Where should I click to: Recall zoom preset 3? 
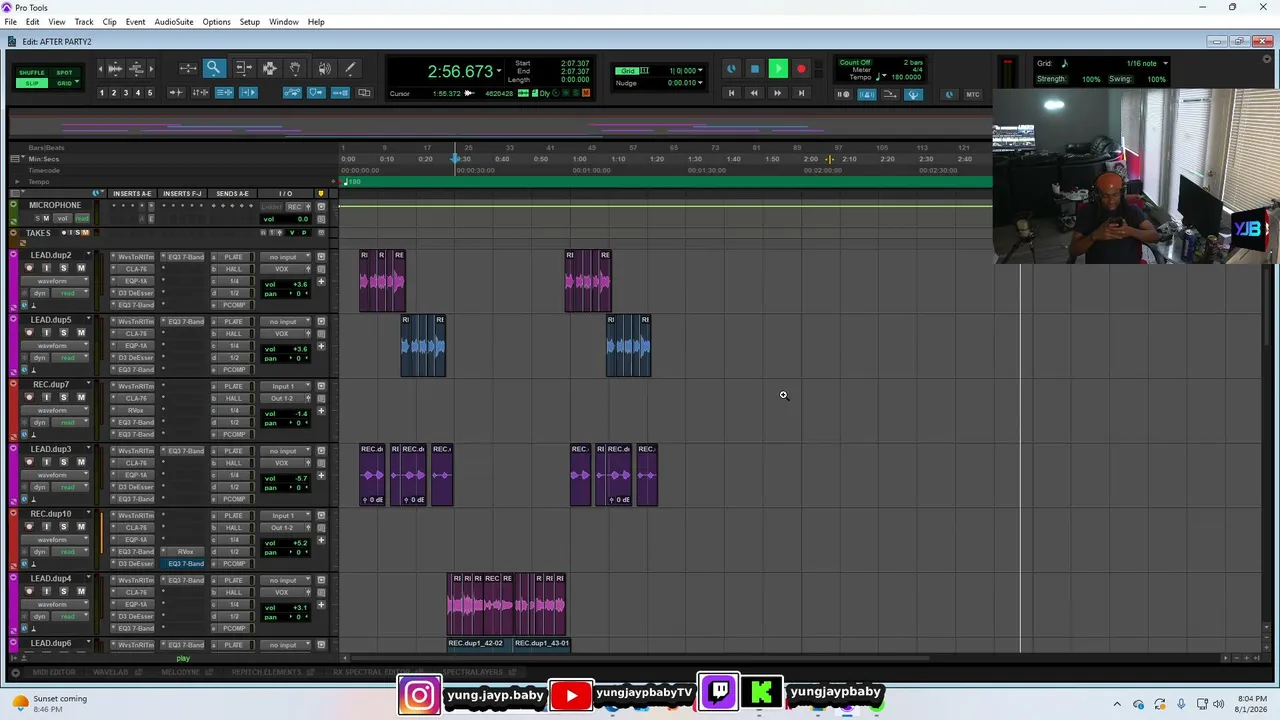(x=126, y=93)
